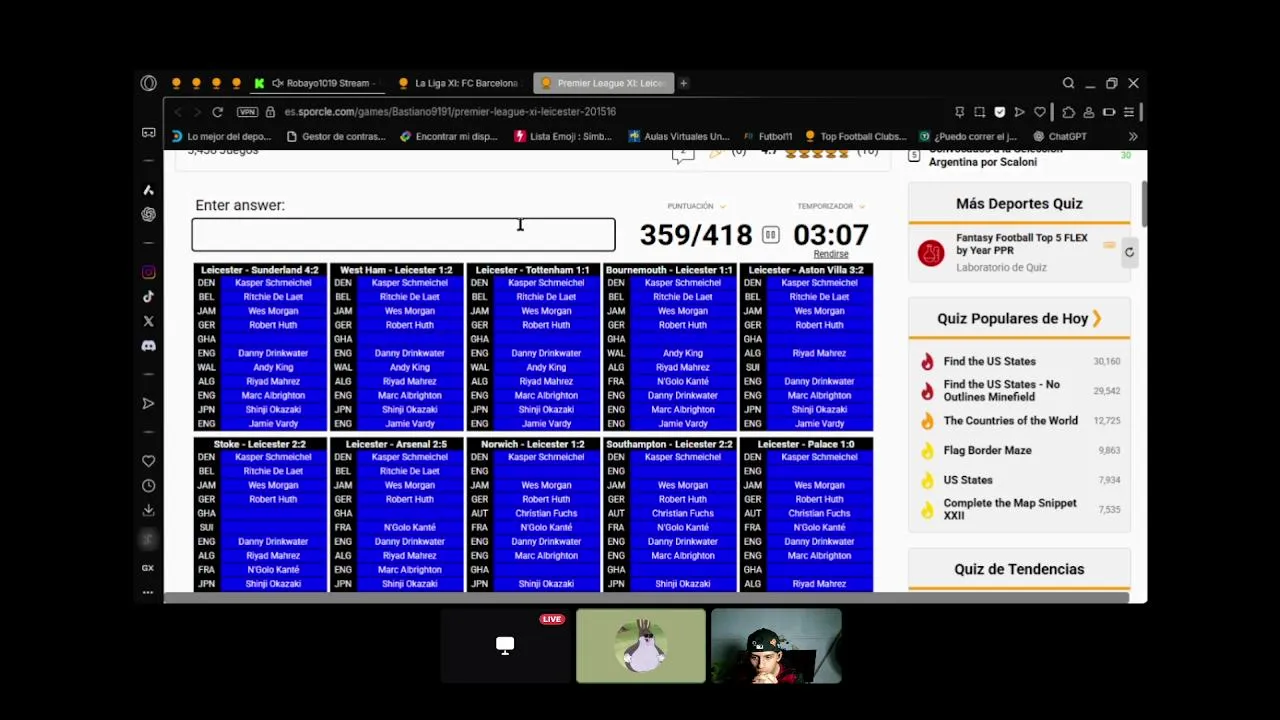Image resolution: width=1280 pixels, height=720 pixels.
Task: Open 'Aulas Virtuales Un...' bookmark
Action: pos(679,136)
